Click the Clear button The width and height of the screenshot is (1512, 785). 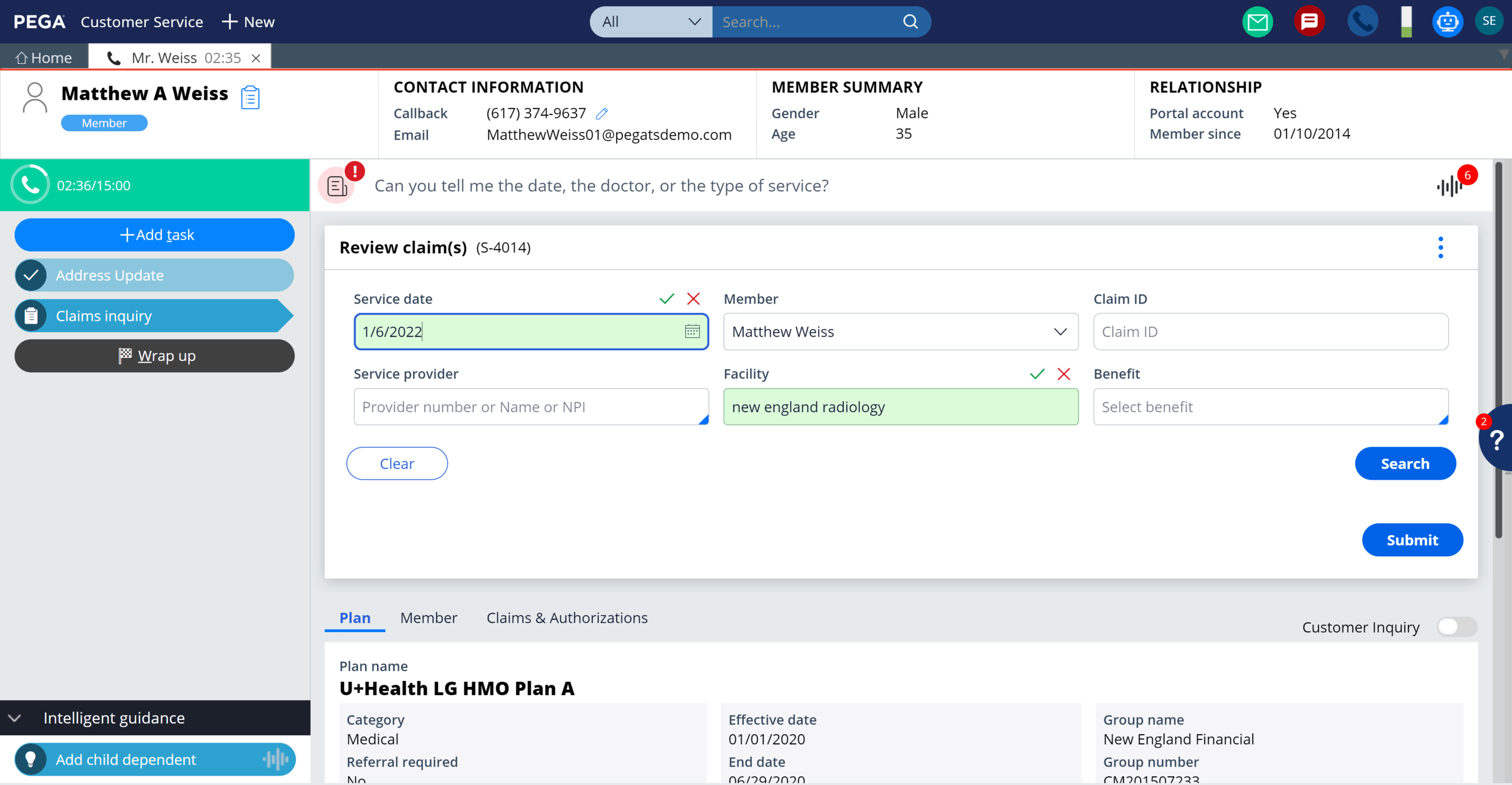pos(397,464)
